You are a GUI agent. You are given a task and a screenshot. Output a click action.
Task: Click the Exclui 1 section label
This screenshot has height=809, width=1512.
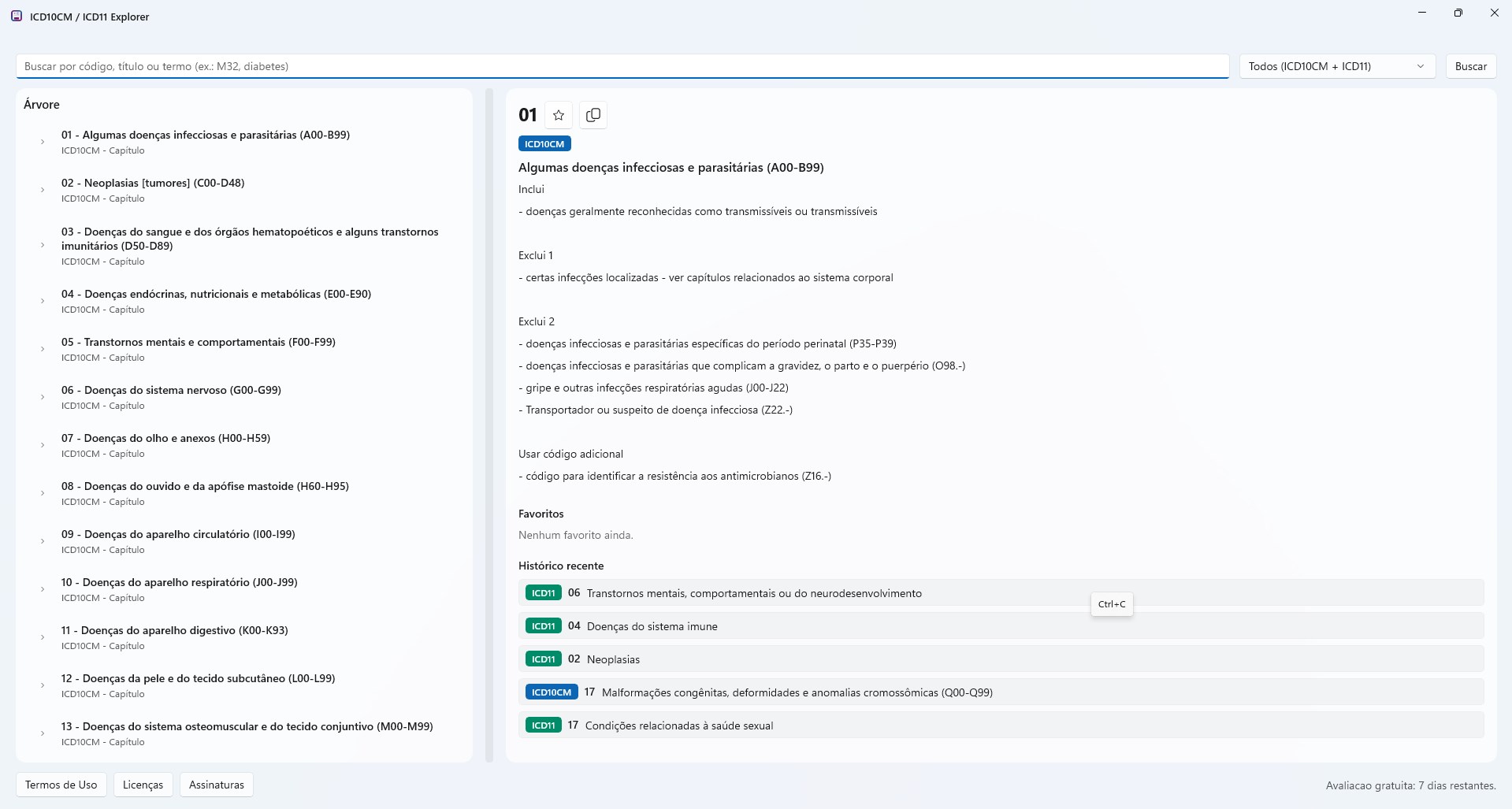[x=536, y=255]
